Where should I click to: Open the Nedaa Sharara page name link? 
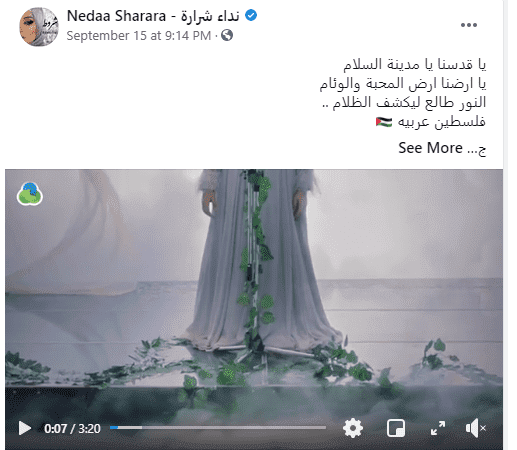tap(153, 16)
